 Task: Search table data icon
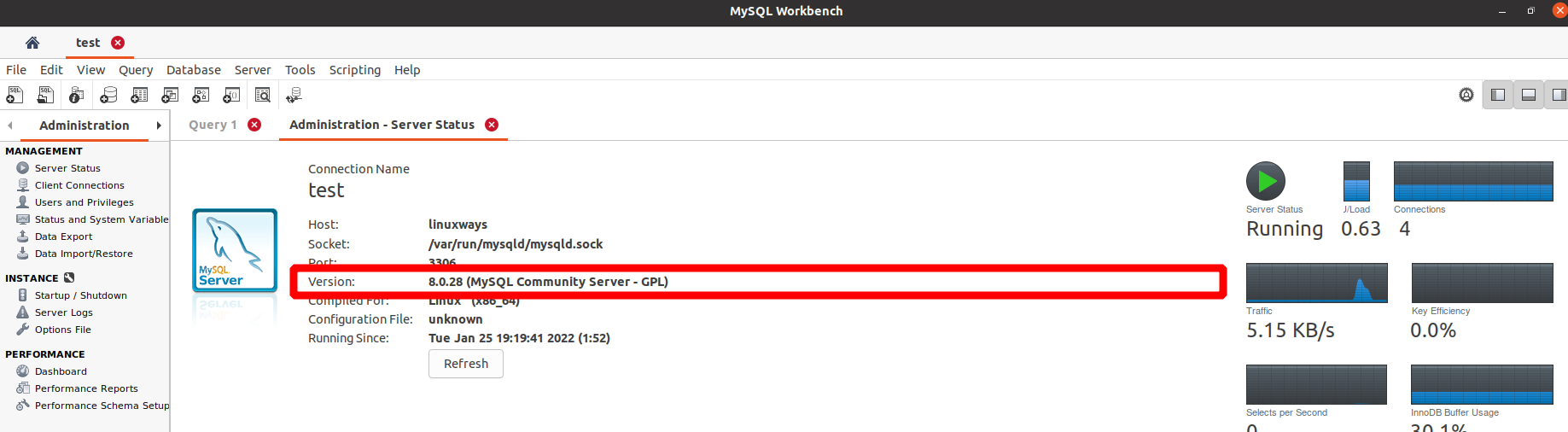point(263,95)
